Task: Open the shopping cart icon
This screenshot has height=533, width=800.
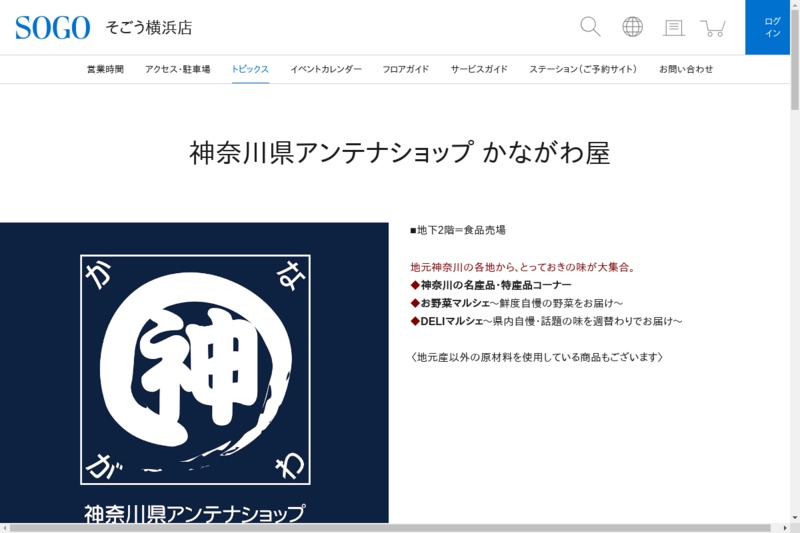Action: (713, 28)
